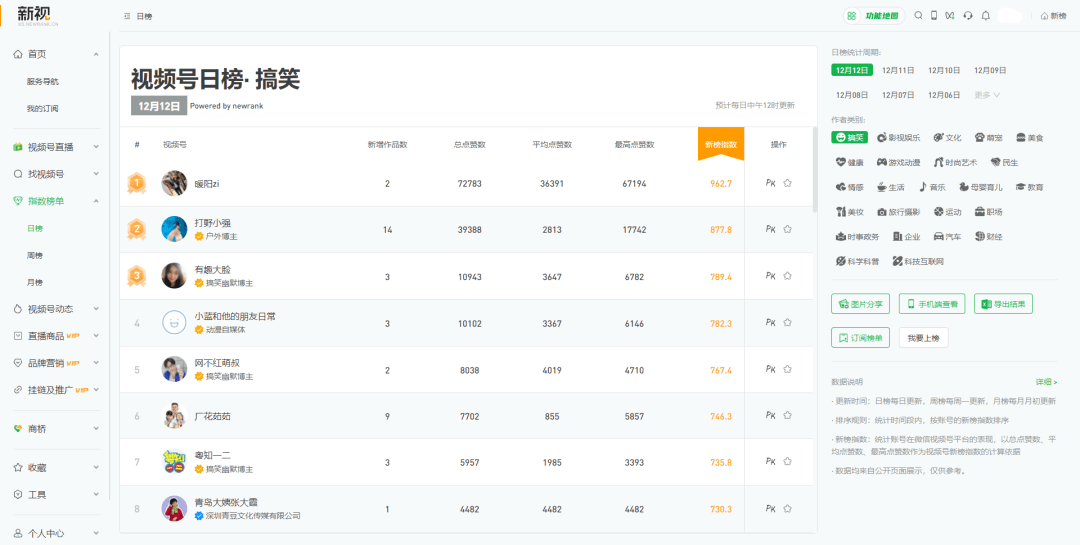Open the 详细 data description link
The image size is (1080, 545).
(1046, 382)
